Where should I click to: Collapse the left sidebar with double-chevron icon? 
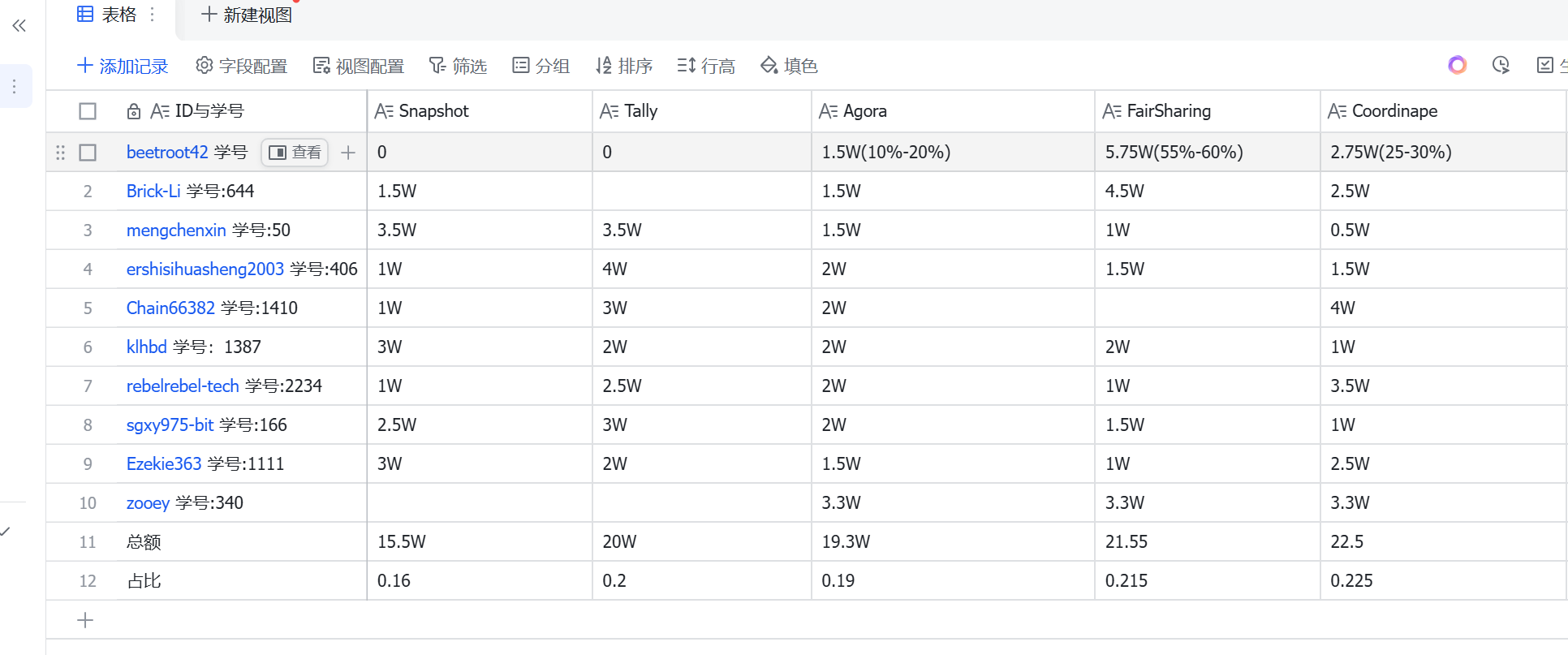pos(19,26)
